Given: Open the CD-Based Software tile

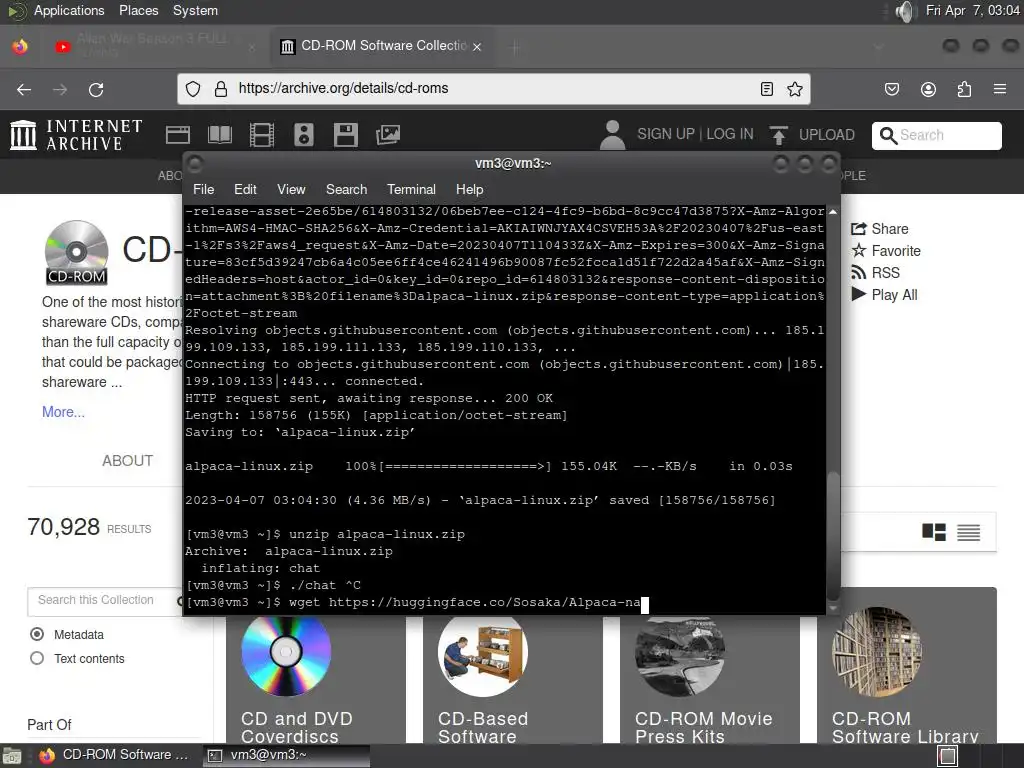Looking at the screenshot, I should point(513,666).
